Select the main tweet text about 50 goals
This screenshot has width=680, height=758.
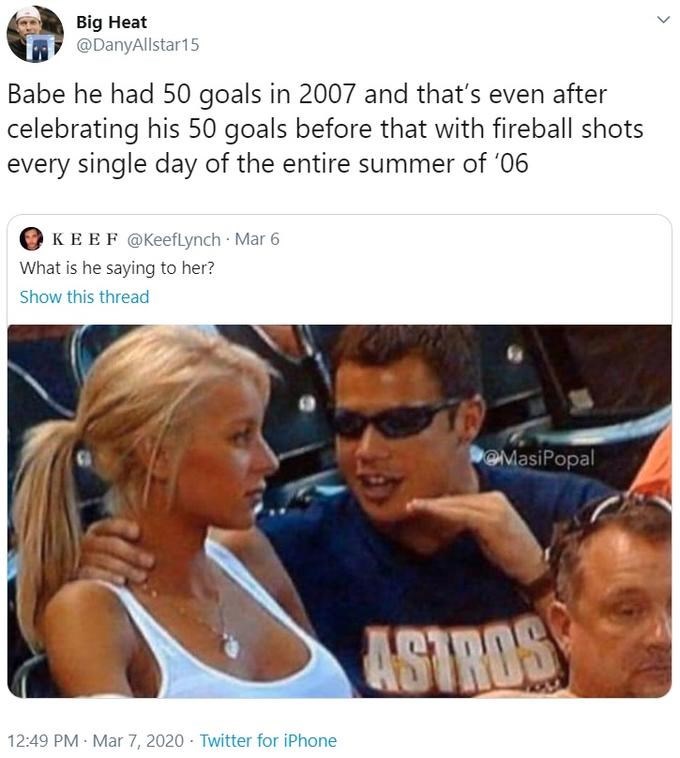(325, 129)
